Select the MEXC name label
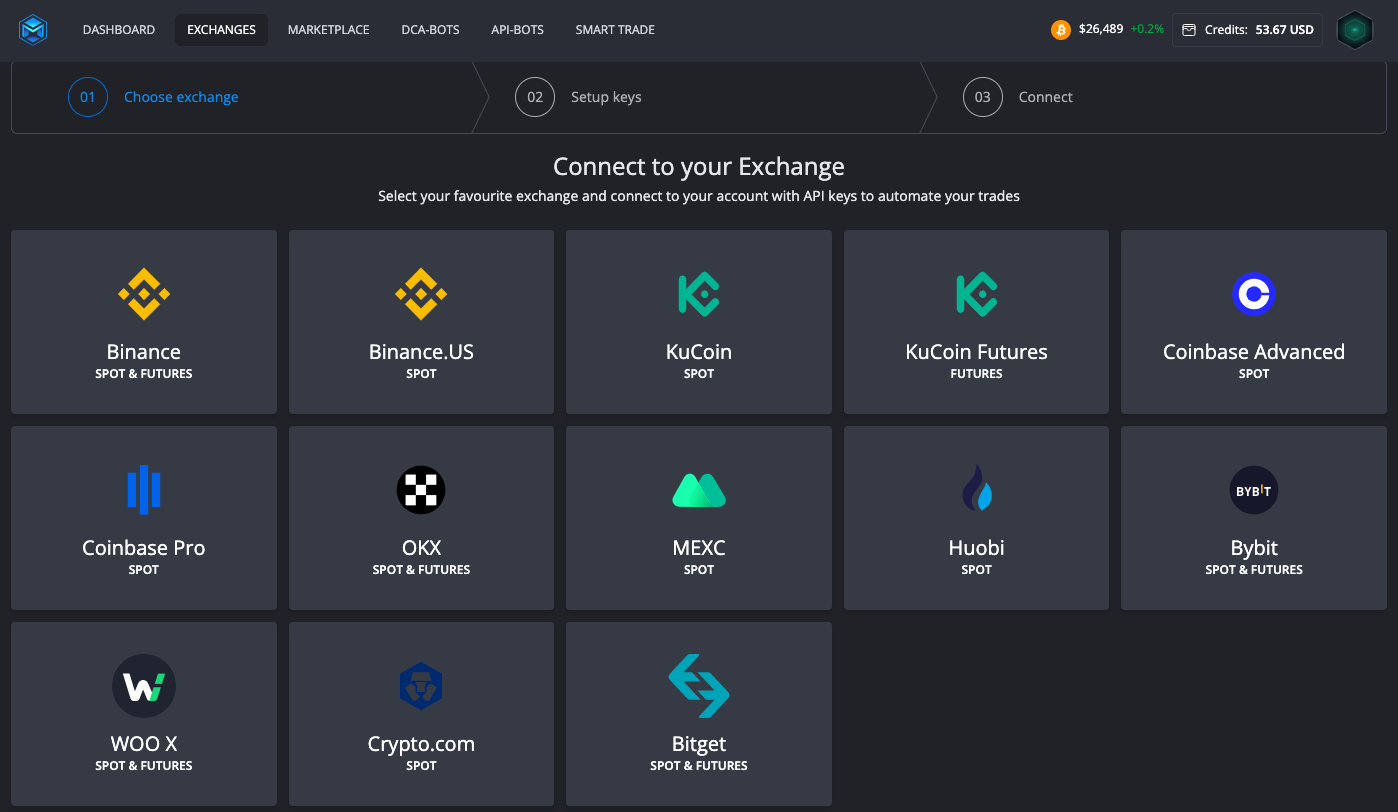This screenshot has width=1398, height=812. [x=699, y=548]
